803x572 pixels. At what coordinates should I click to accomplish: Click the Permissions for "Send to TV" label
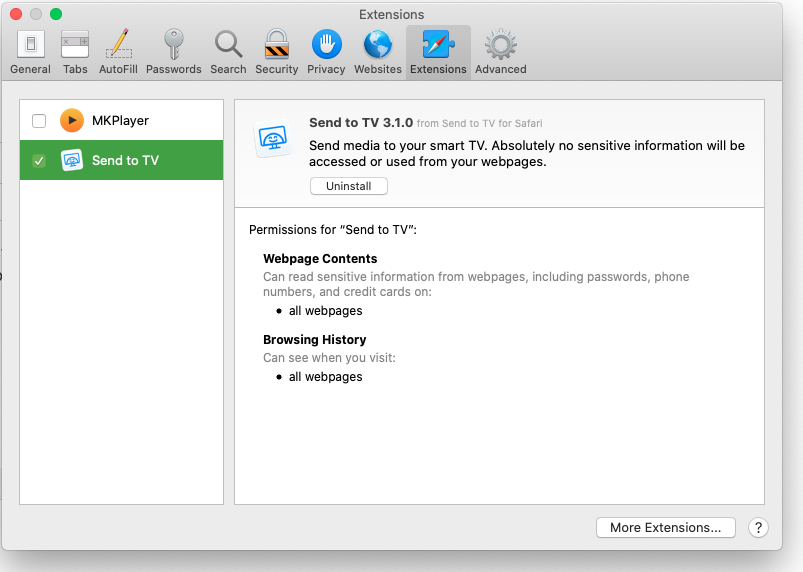tap(333, 229)
